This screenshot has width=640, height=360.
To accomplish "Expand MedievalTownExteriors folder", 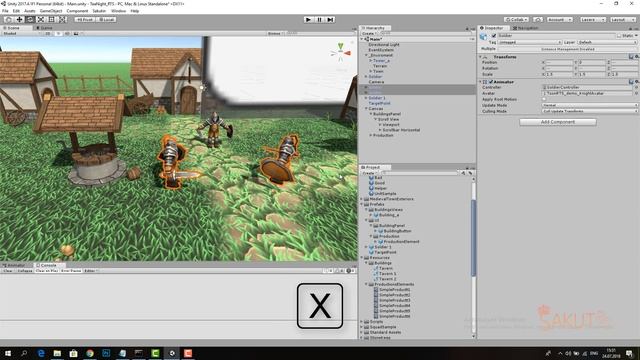I will (362, 199).
